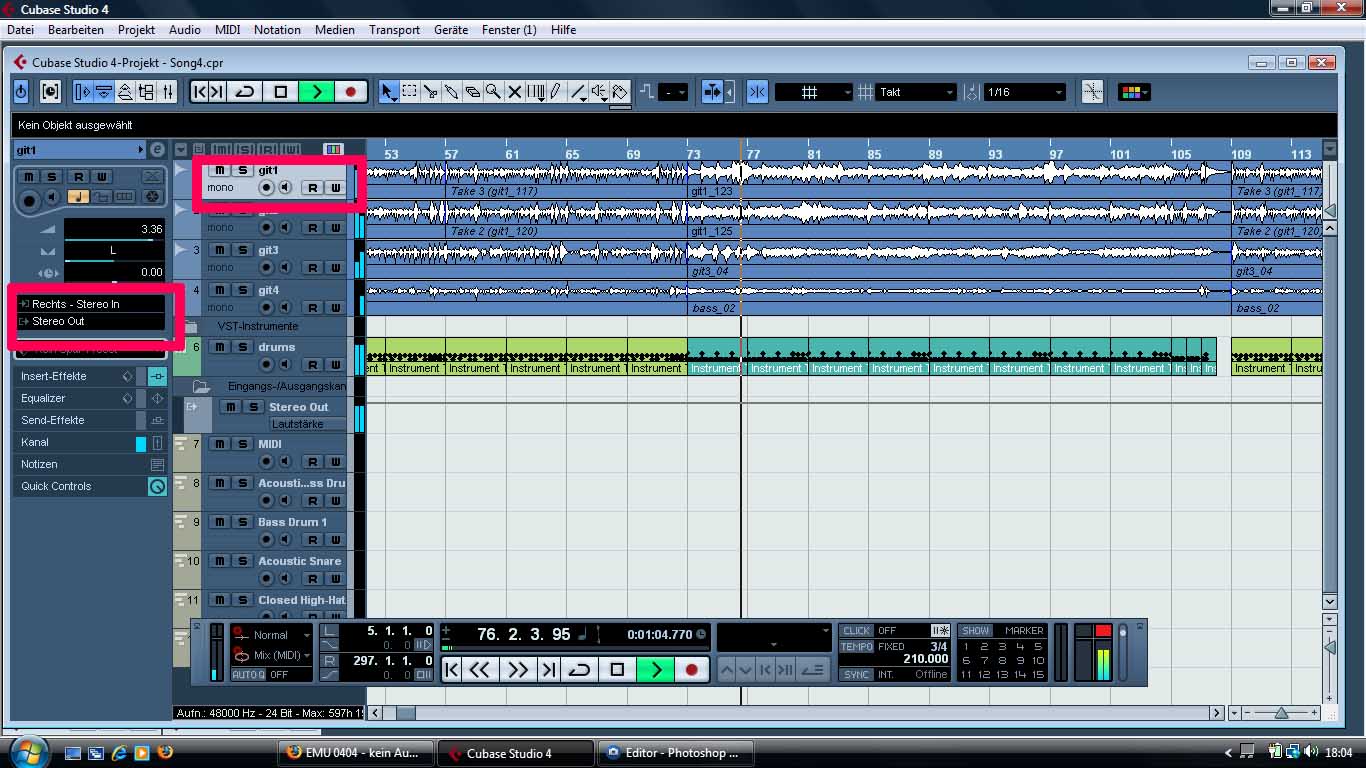Select the Zoom magnifier tool

click(494, 92)
